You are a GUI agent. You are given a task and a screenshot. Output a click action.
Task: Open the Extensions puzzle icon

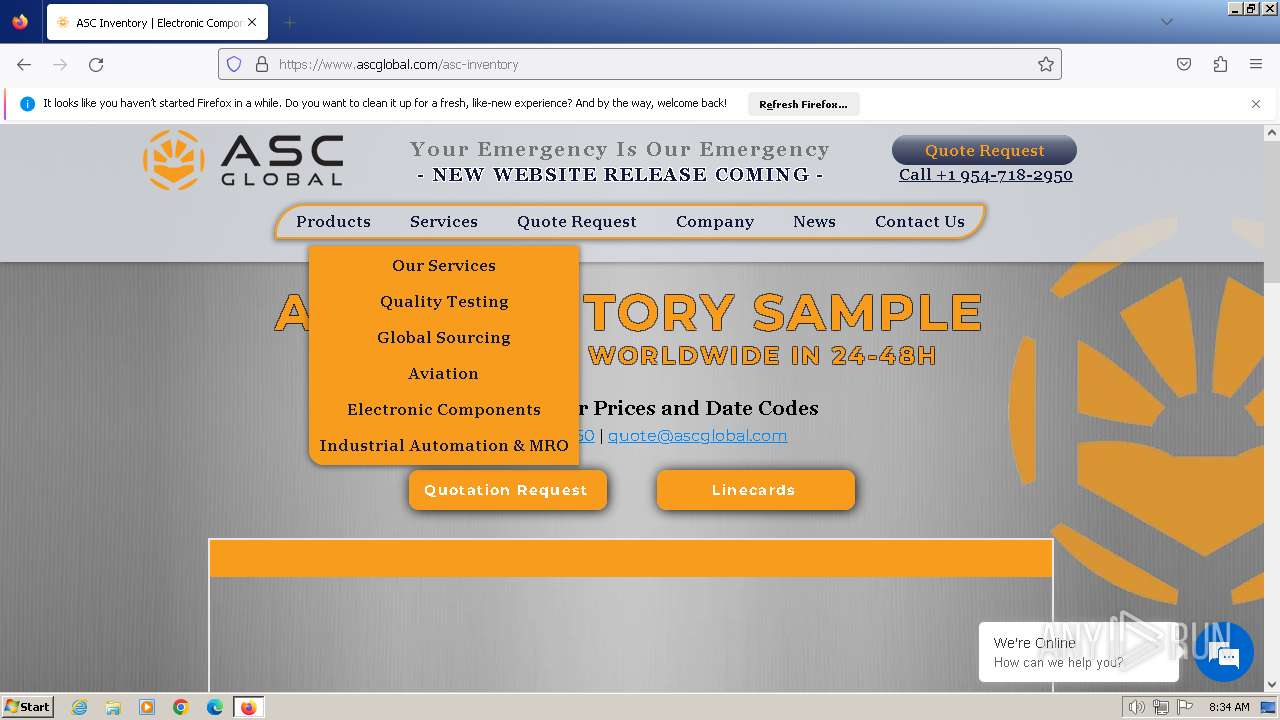click(1220, 64)
